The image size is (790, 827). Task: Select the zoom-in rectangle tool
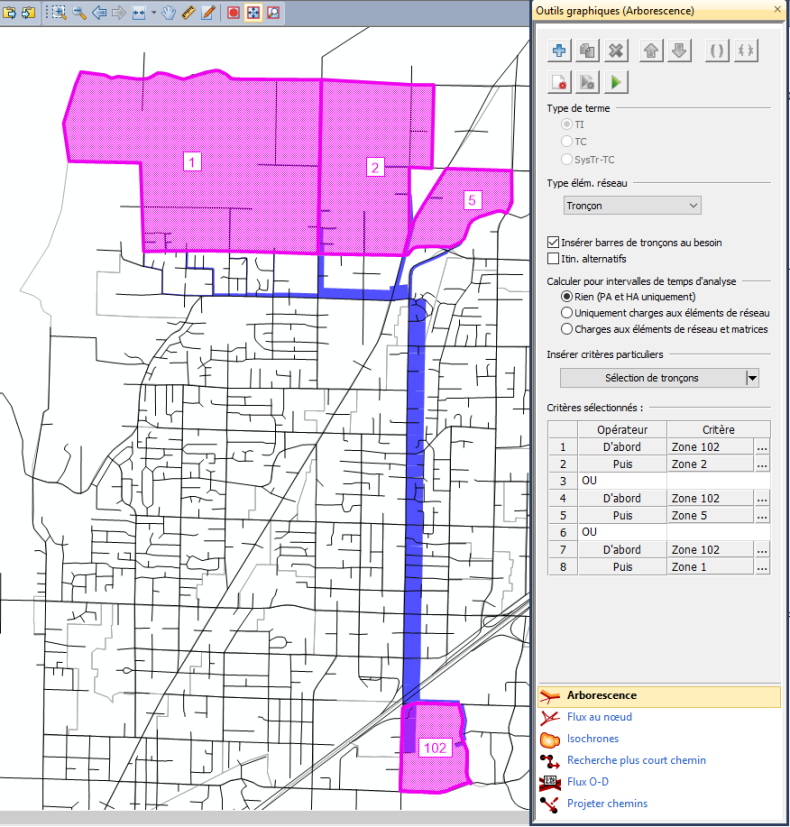[58, 13]
